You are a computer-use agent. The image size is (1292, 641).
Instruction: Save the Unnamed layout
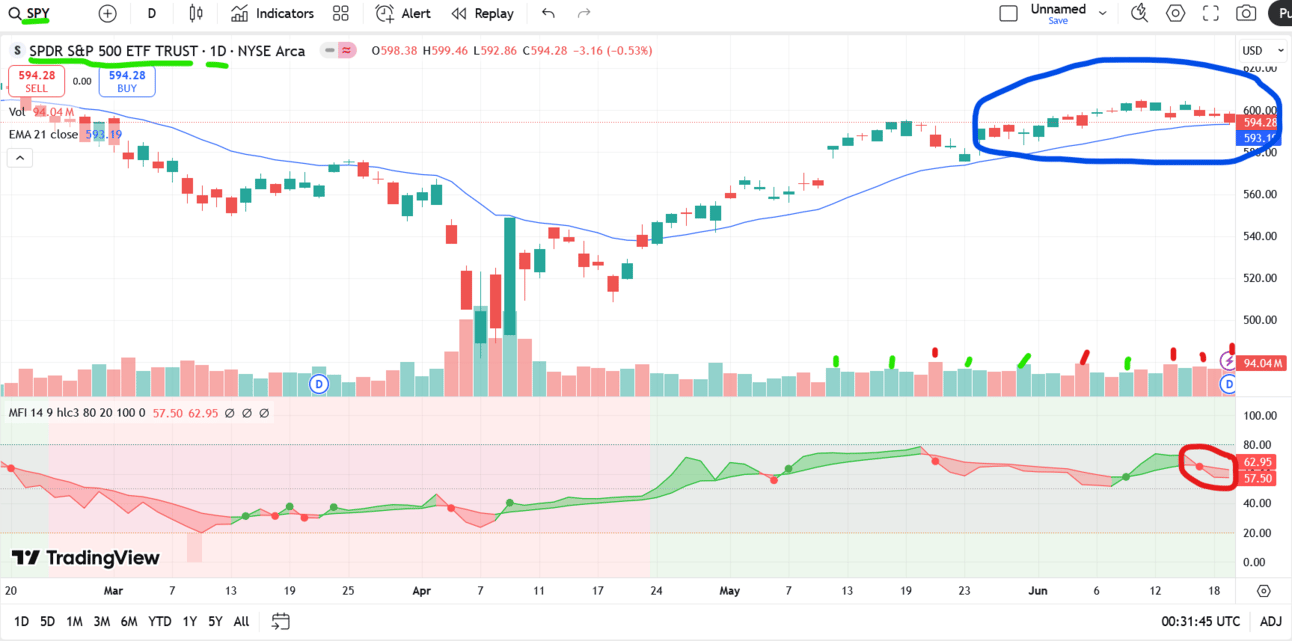pos(1058,20)
